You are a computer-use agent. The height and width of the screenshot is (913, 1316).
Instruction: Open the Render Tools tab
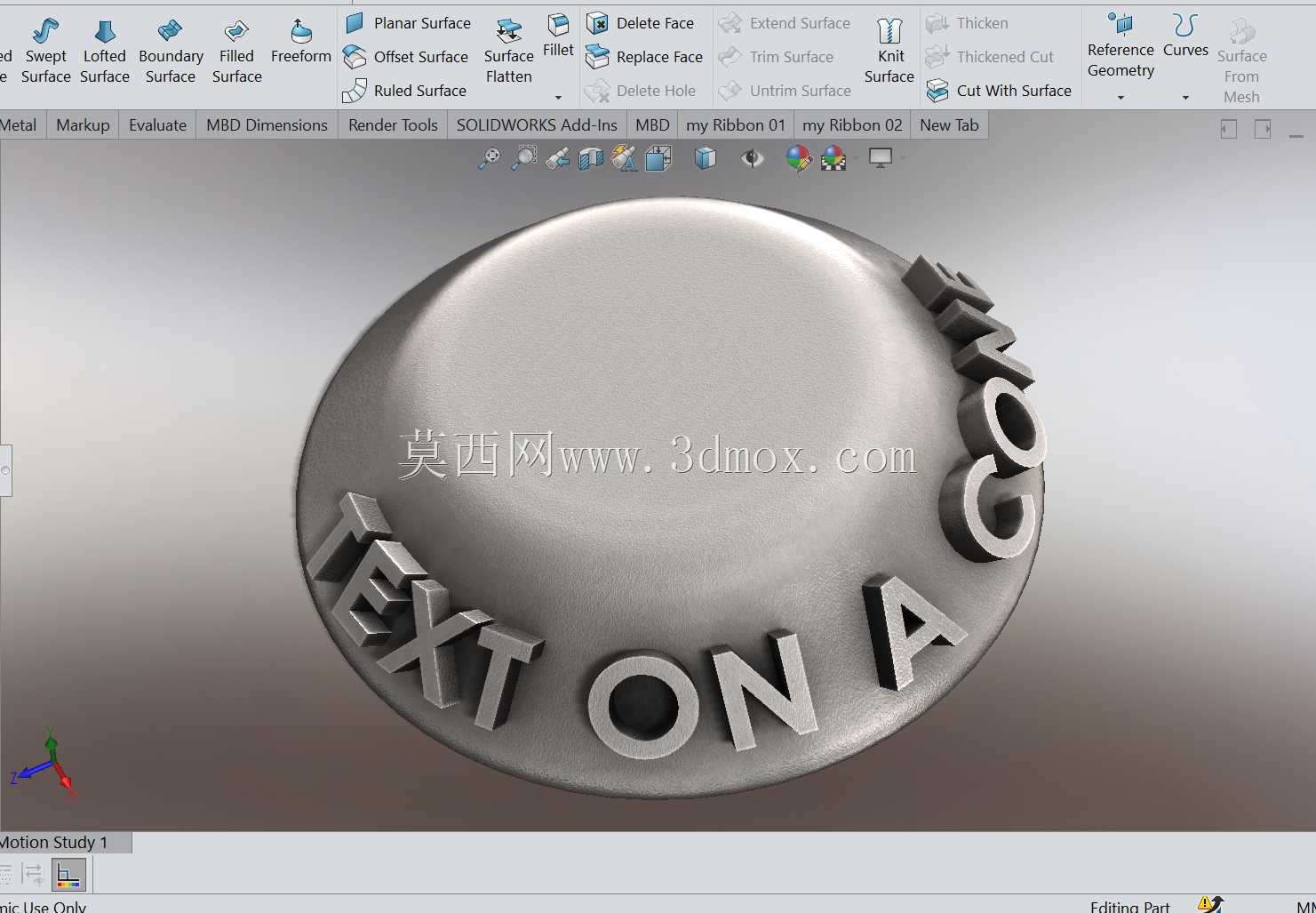(393, 125)
